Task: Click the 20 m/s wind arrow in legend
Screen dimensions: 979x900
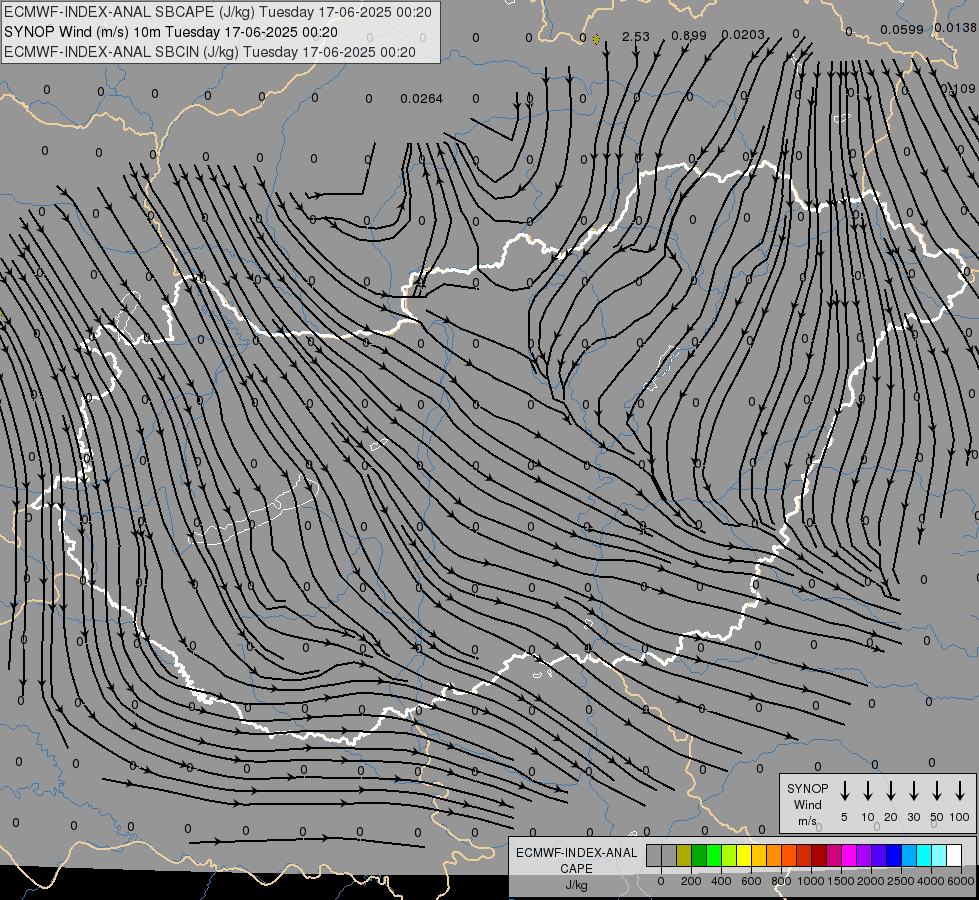Action: click(x=890, y=791)
